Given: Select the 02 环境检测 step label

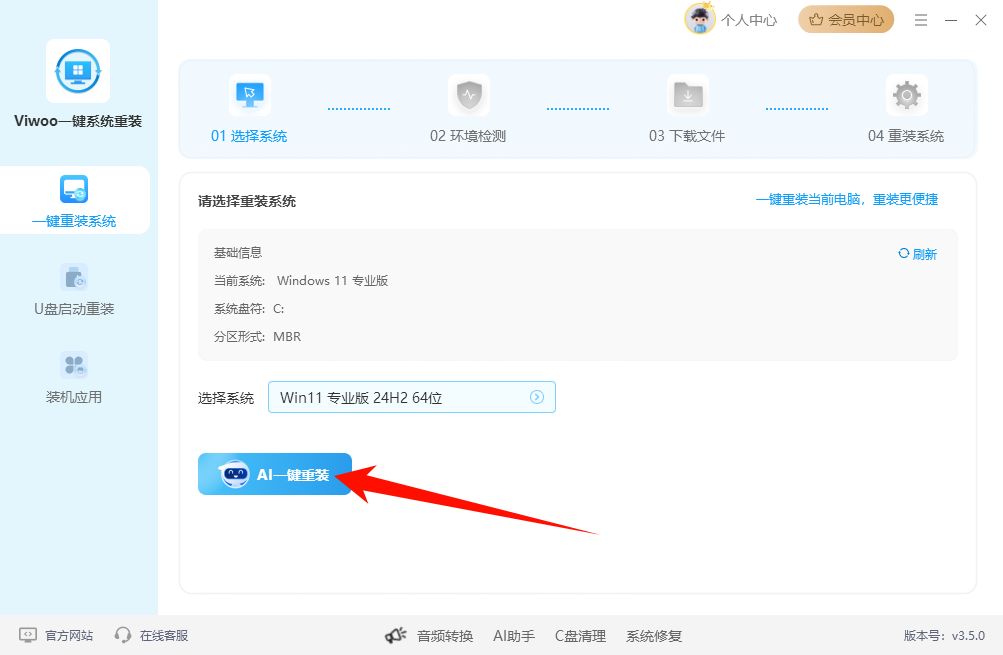Looking at the screenshot, I should (468, 136).
